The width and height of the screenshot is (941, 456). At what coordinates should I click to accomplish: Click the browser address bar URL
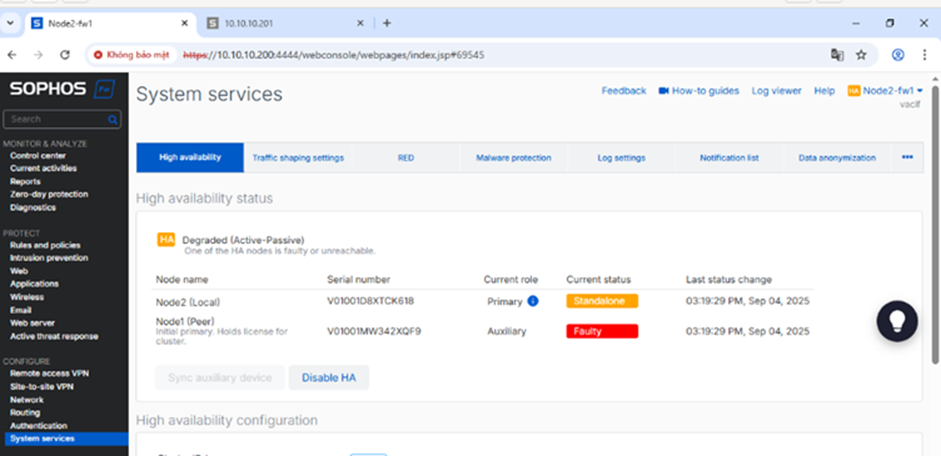click(x=333, y=55)
